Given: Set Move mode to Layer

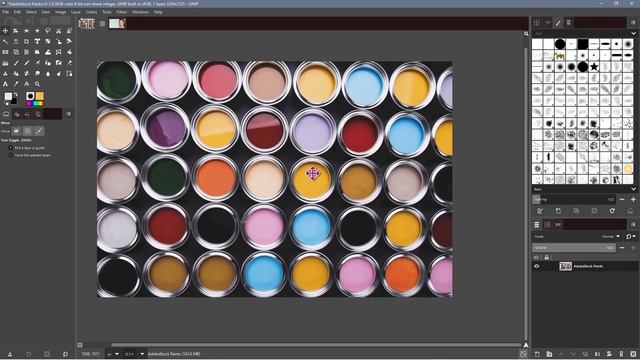Looking at the screenshot, I should tap(16, 131).
